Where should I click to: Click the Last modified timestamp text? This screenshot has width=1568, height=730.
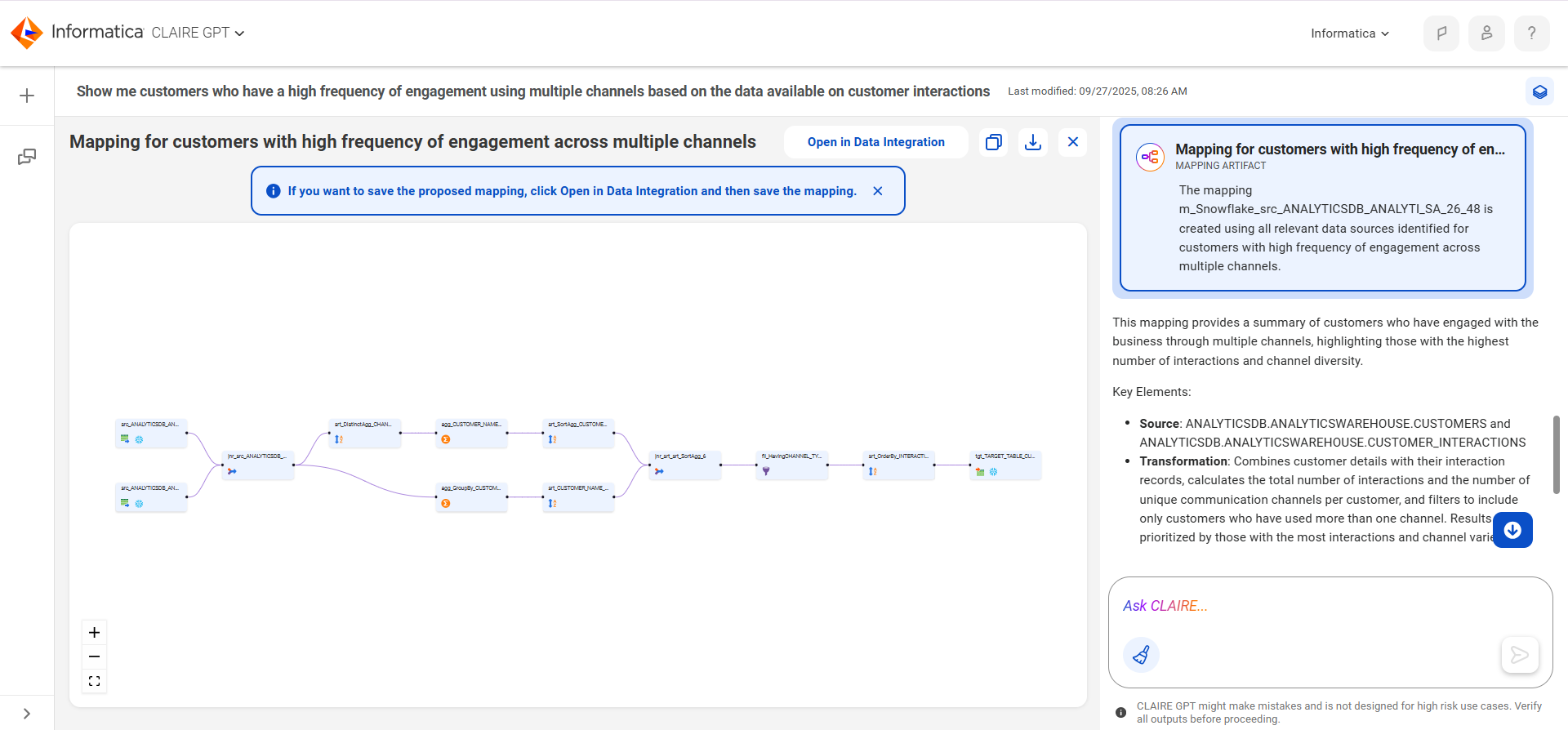[1098, 91]
